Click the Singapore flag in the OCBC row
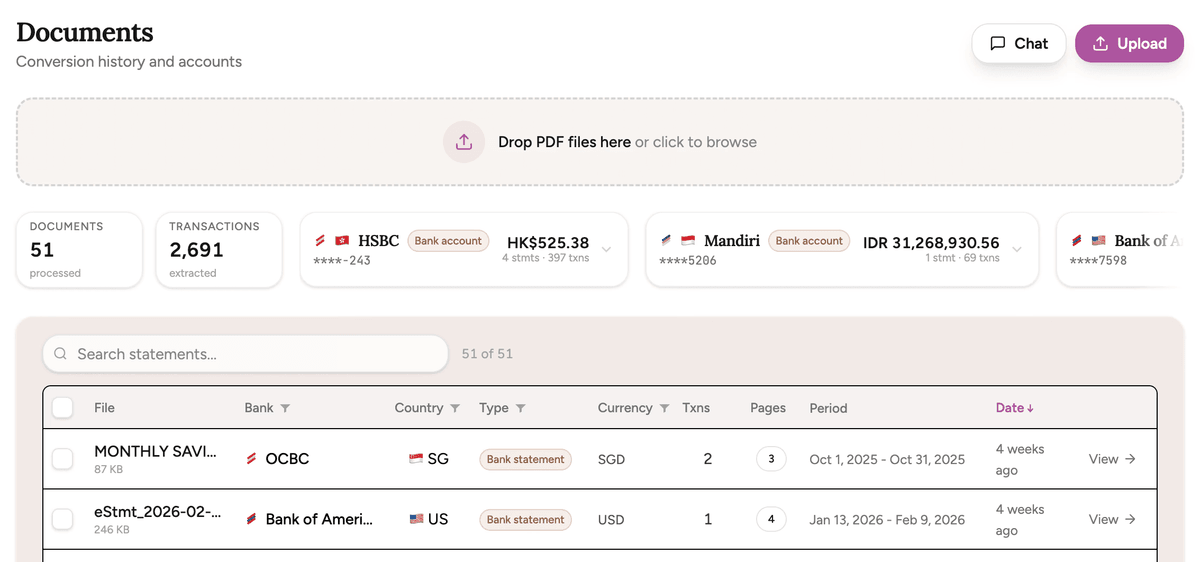This screenshot has width=1200, height=562. (416, 459)
